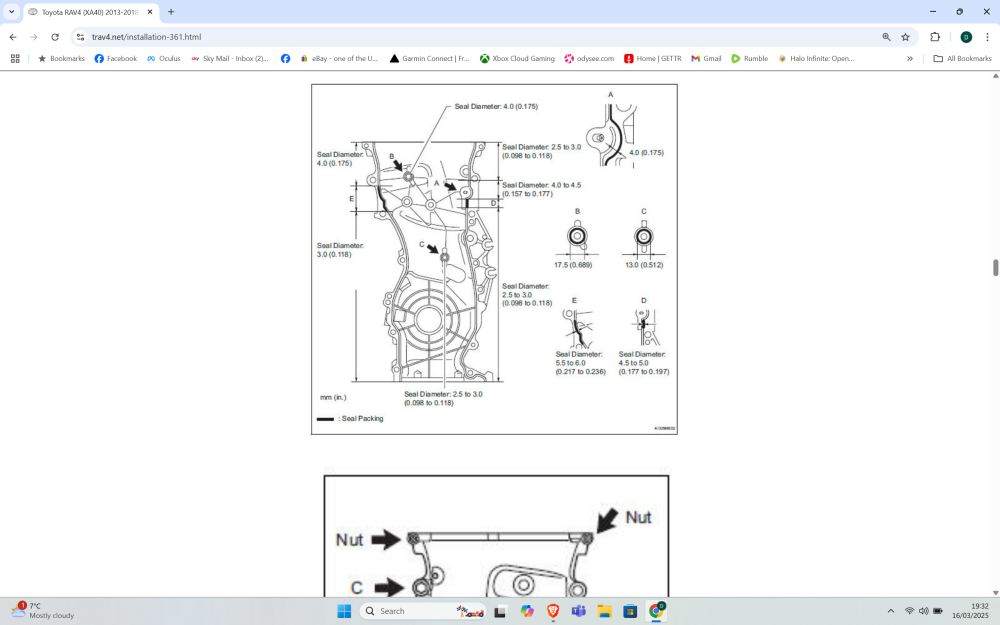Open Brave browser from the taskbar
Screen dimensions: 1000x625
pos(553,611)
